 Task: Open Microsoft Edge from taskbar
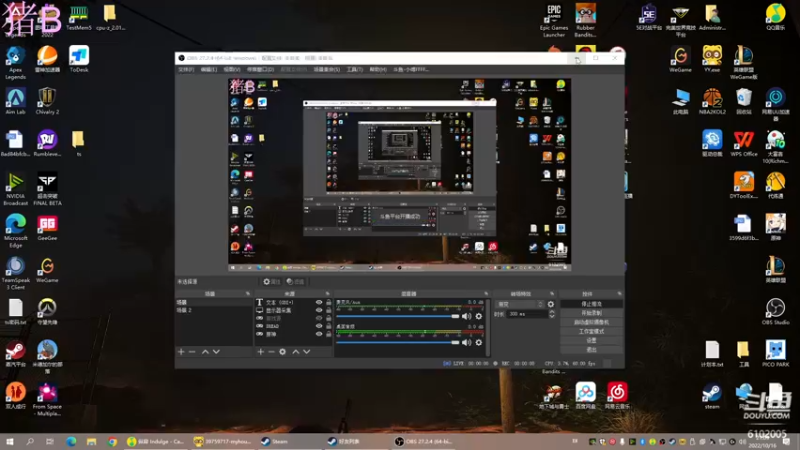point(70,441)
